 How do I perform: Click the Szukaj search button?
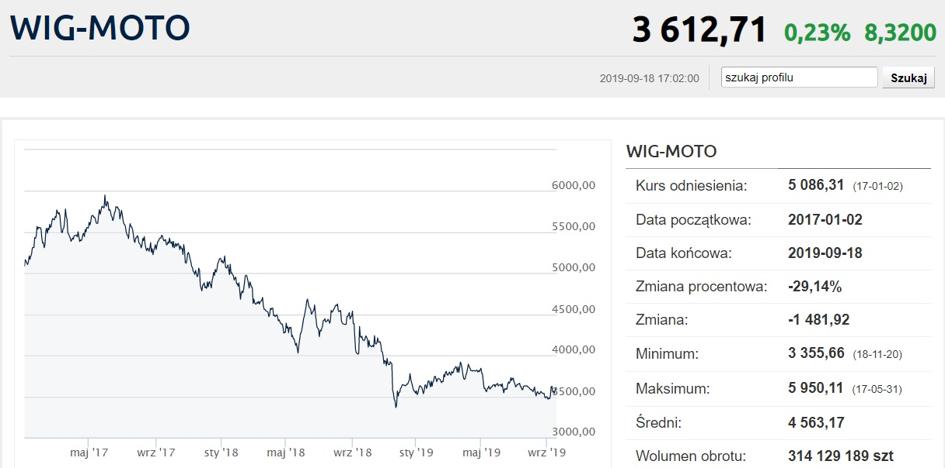point(908,78)
